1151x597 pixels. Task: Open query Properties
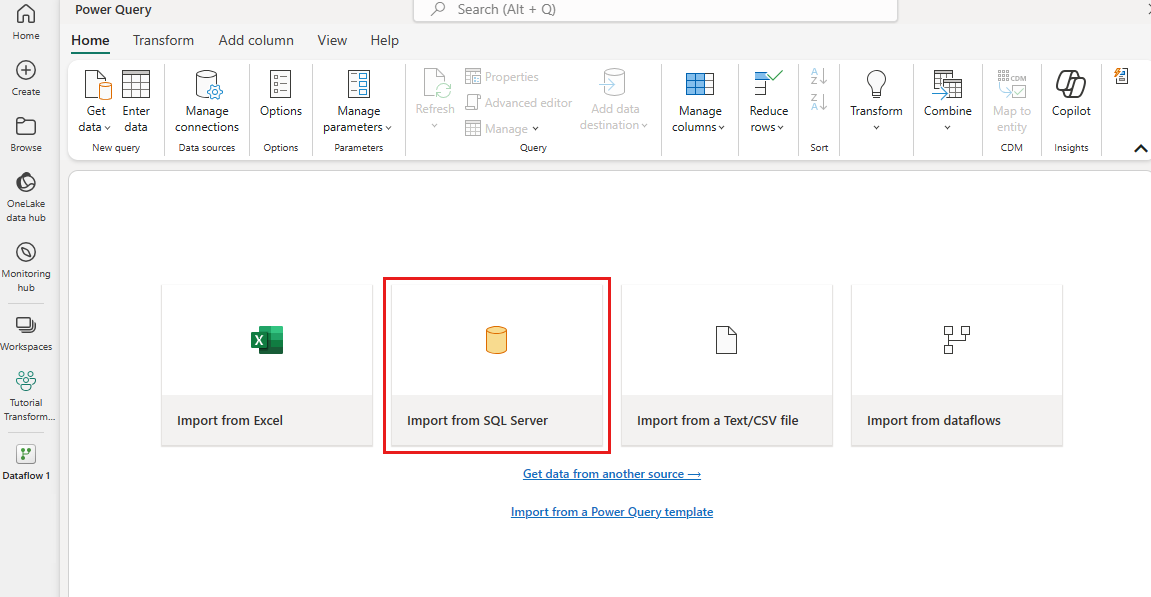[502, 76]
